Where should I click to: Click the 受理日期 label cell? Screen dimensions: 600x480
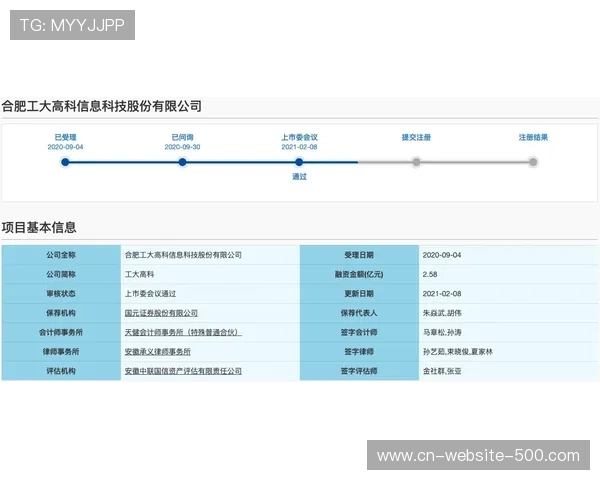[359, 255]
